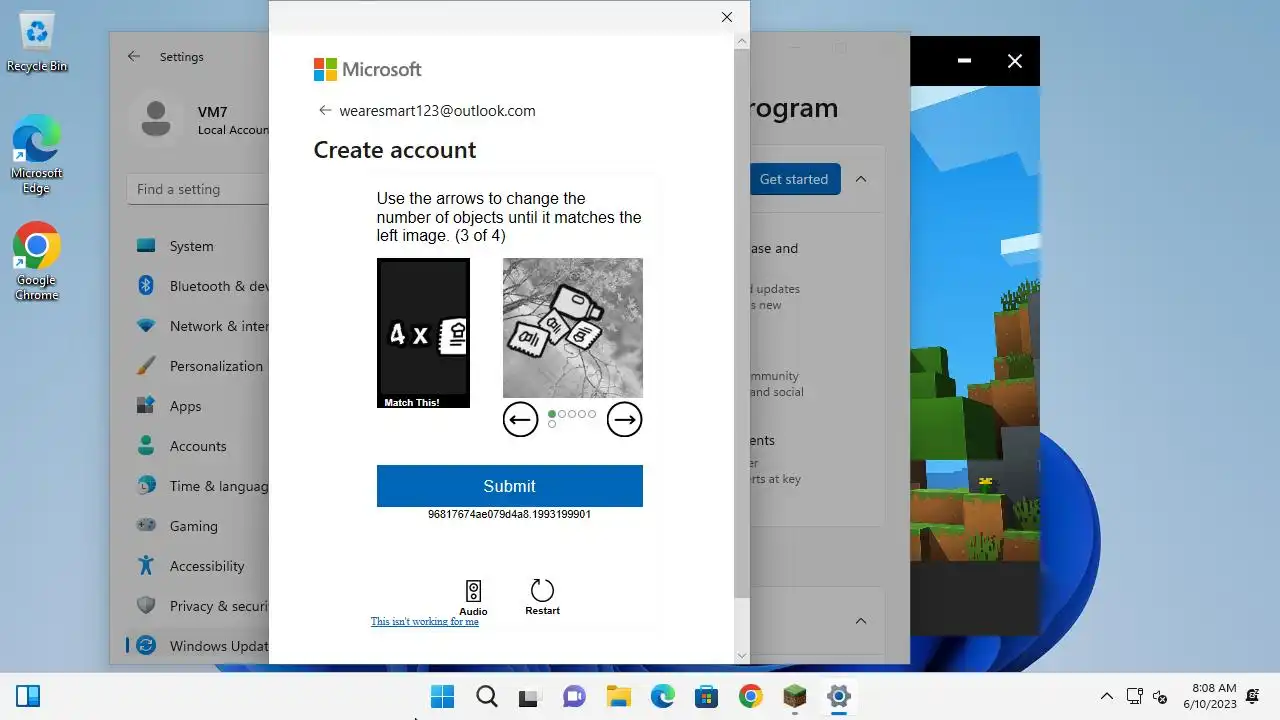
Task: Open Personalization settings
Action: pos(200,366)
